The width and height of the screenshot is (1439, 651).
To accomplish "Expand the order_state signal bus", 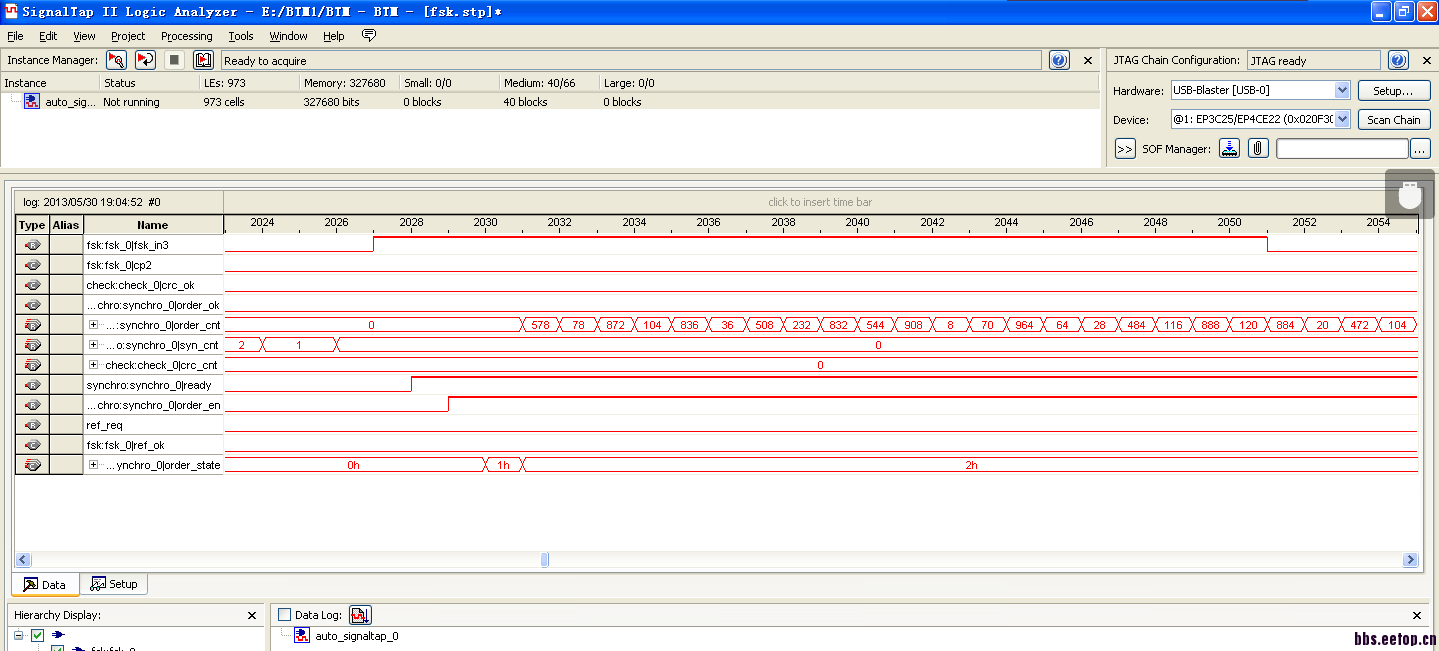I will coord(93,465).
